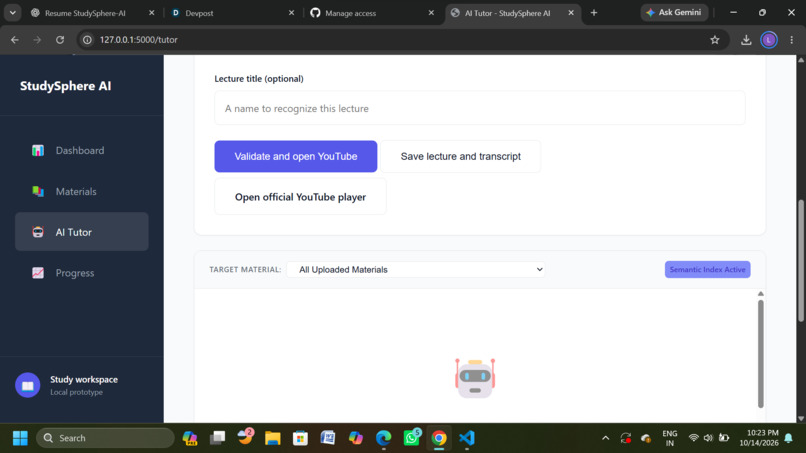Open the Chrome three-dot menu
The width and height of the screenshot is (806, 453).
click(792, 40)
